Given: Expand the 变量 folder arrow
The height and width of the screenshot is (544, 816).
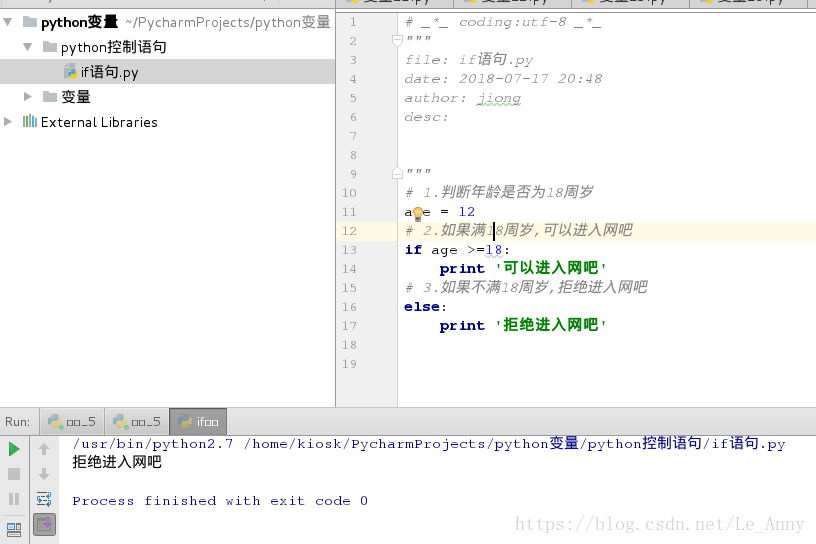Looking at the screenshot, I should point(28,96).
